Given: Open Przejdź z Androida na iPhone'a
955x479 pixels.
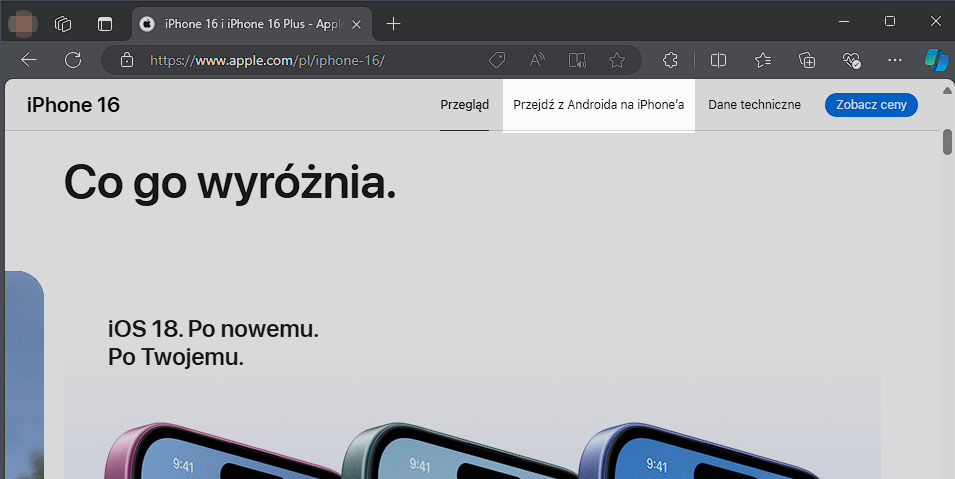Looking at the screenshot, I should point(599,105).
